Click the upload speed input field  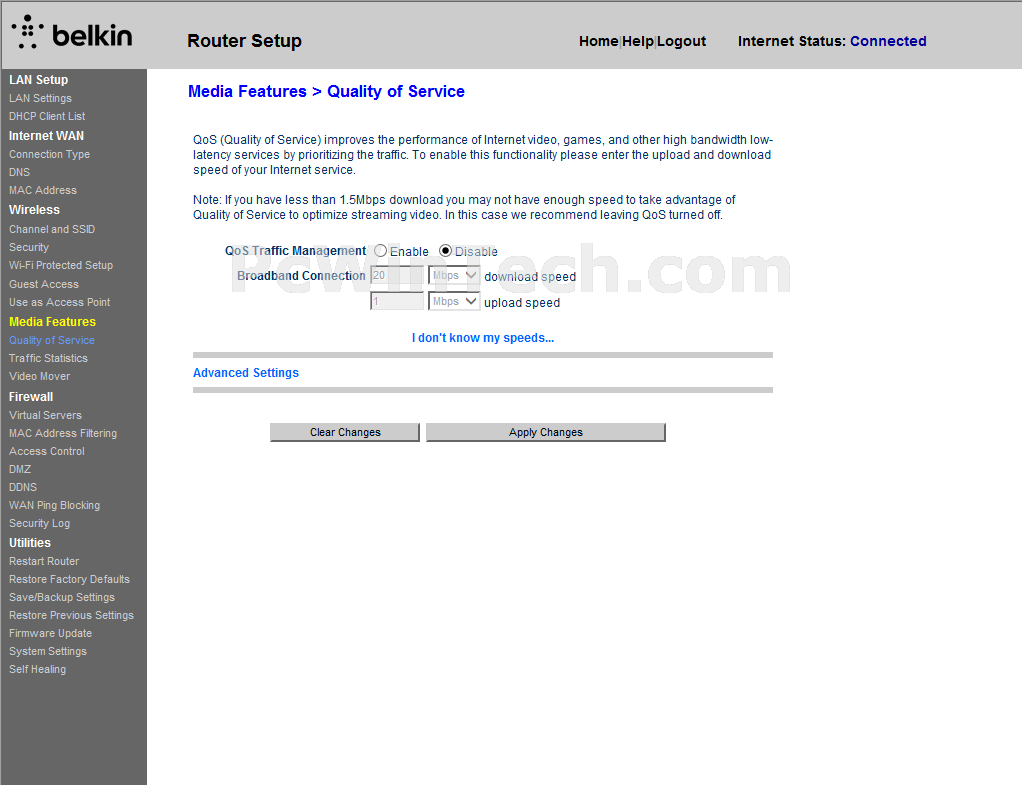tap(397, 302)
